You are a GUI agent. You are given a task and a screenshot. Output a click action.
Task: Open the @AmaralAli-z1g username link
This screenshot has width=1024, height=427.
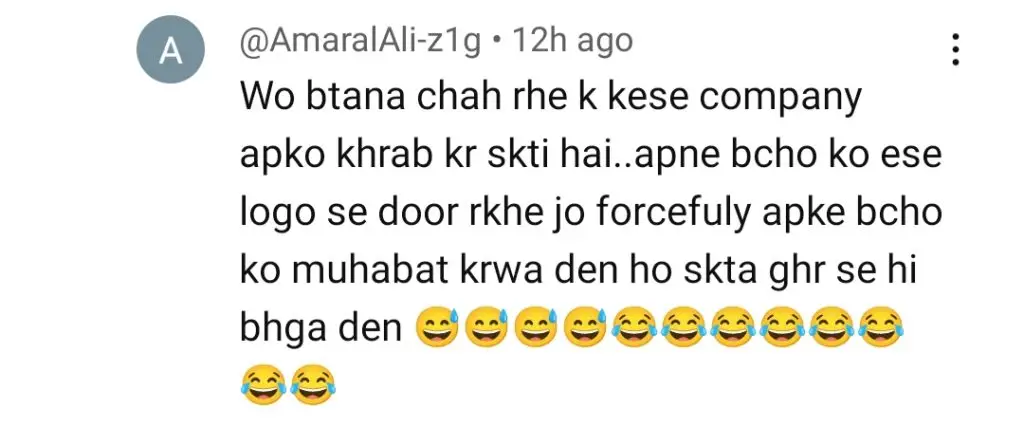click(361, 42)
